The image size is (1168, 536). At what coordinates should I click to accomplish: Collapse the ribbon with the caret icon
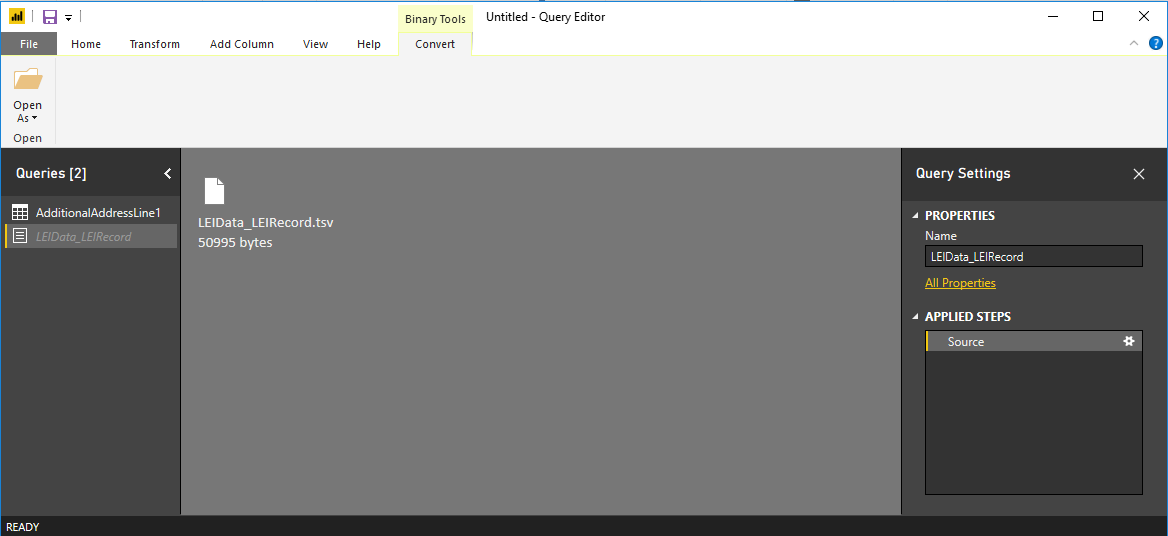tap(1134, 43)
